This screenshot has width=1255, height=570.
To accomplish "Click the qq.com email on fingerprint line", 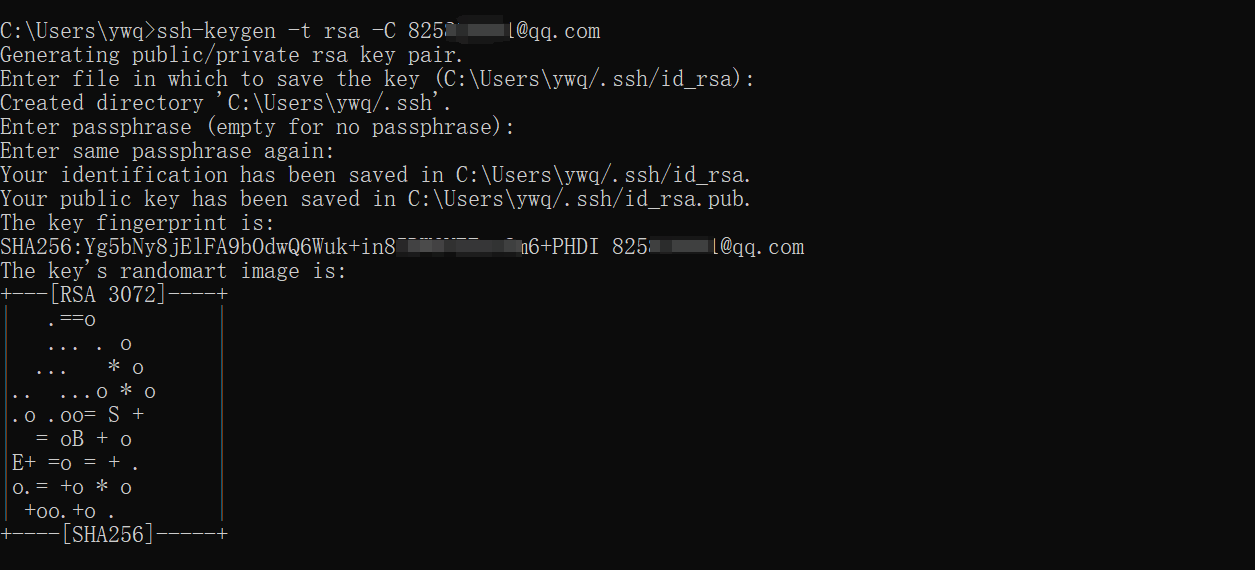I will click(708, 247).
